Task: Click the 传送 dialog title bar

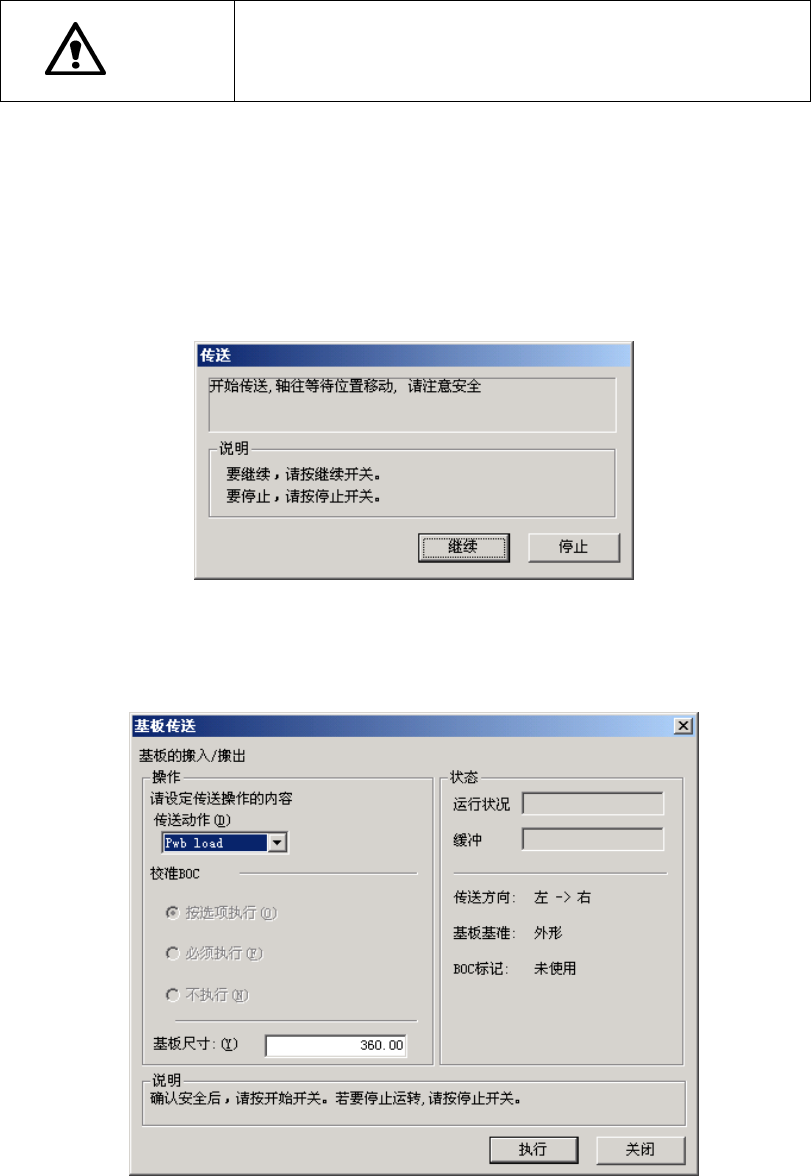Action: coord(414,356)
